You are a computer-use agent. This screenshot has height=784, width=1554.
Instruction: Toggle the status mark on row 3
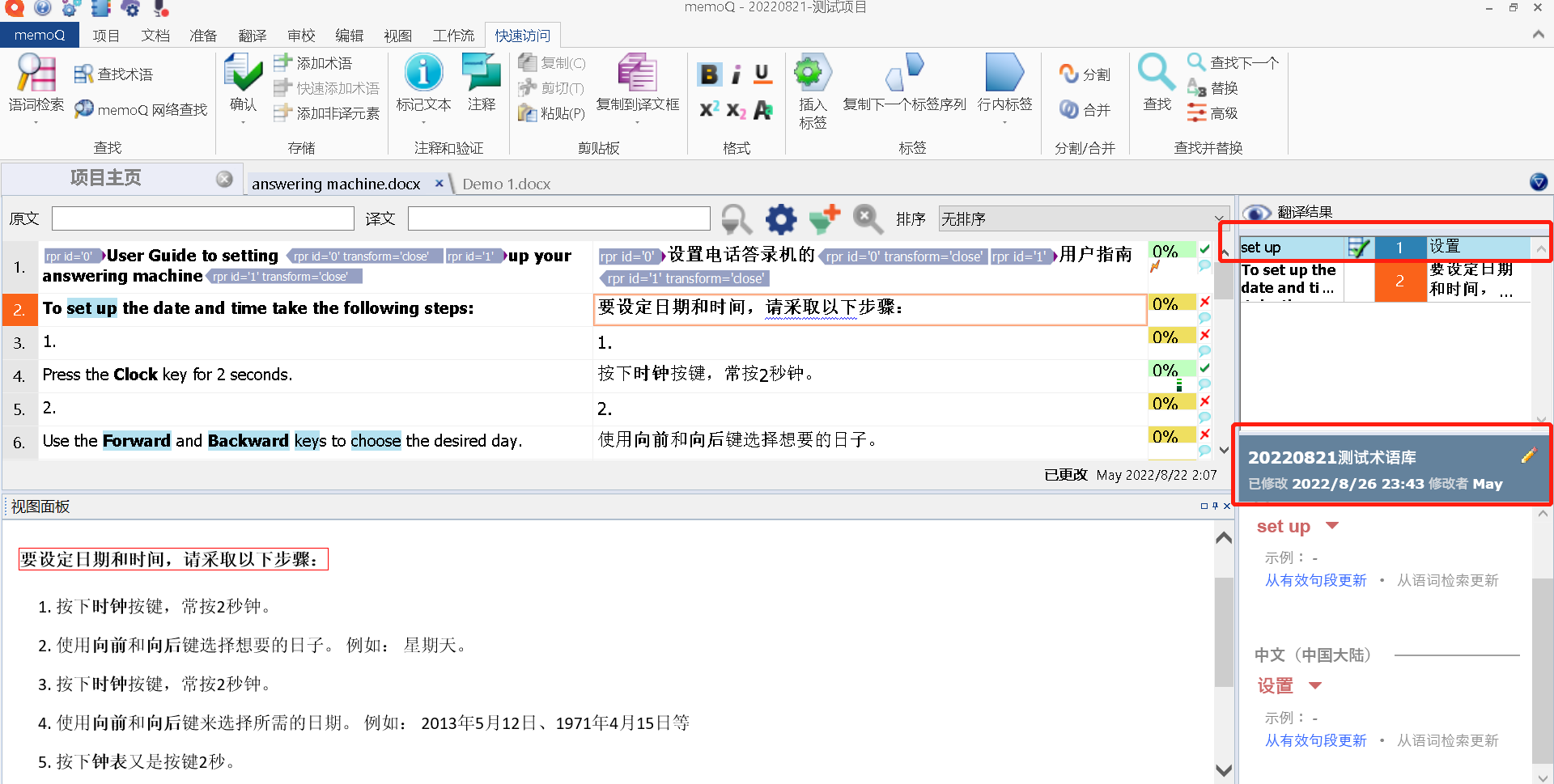click(x=1204, y=335)
